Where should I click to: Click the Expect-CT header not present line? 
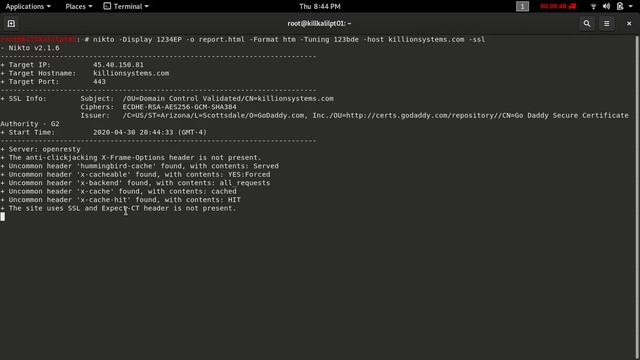point(118,208)
